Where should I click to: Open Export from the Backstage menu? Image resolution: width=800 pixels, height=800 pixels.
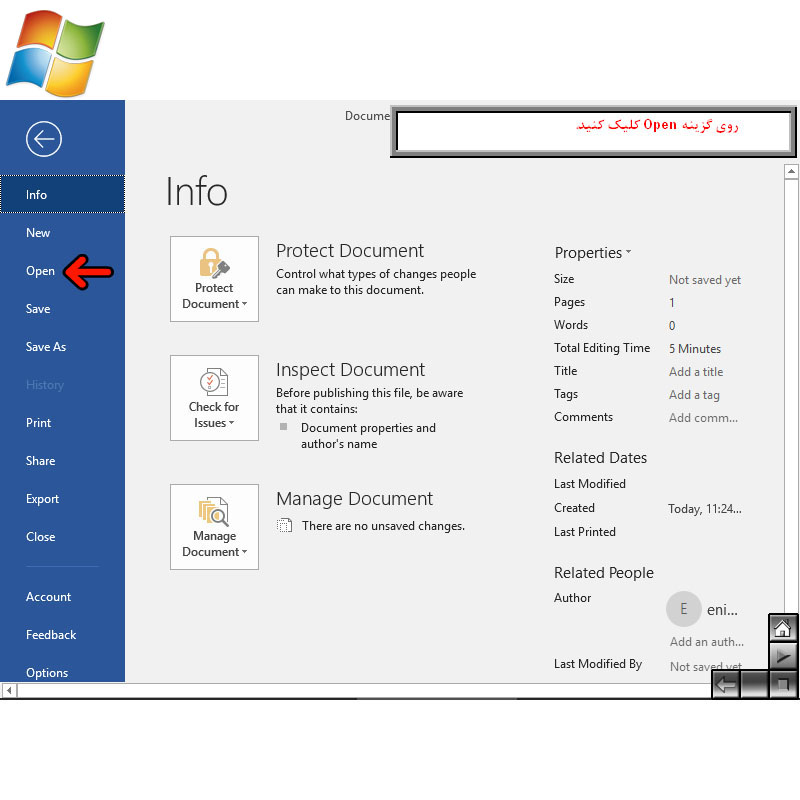[x=43, y=499]
